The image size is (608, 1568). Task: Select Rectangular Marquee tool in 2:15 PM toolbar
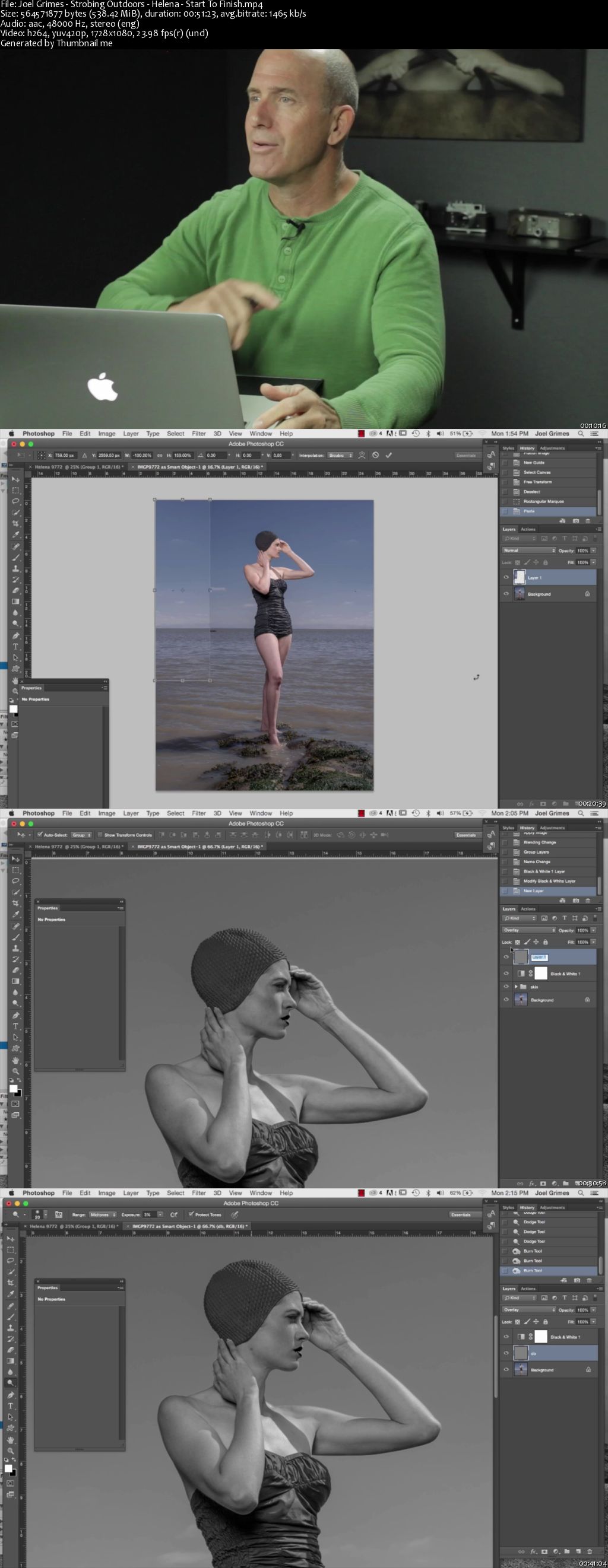[x=10, y=1249]
